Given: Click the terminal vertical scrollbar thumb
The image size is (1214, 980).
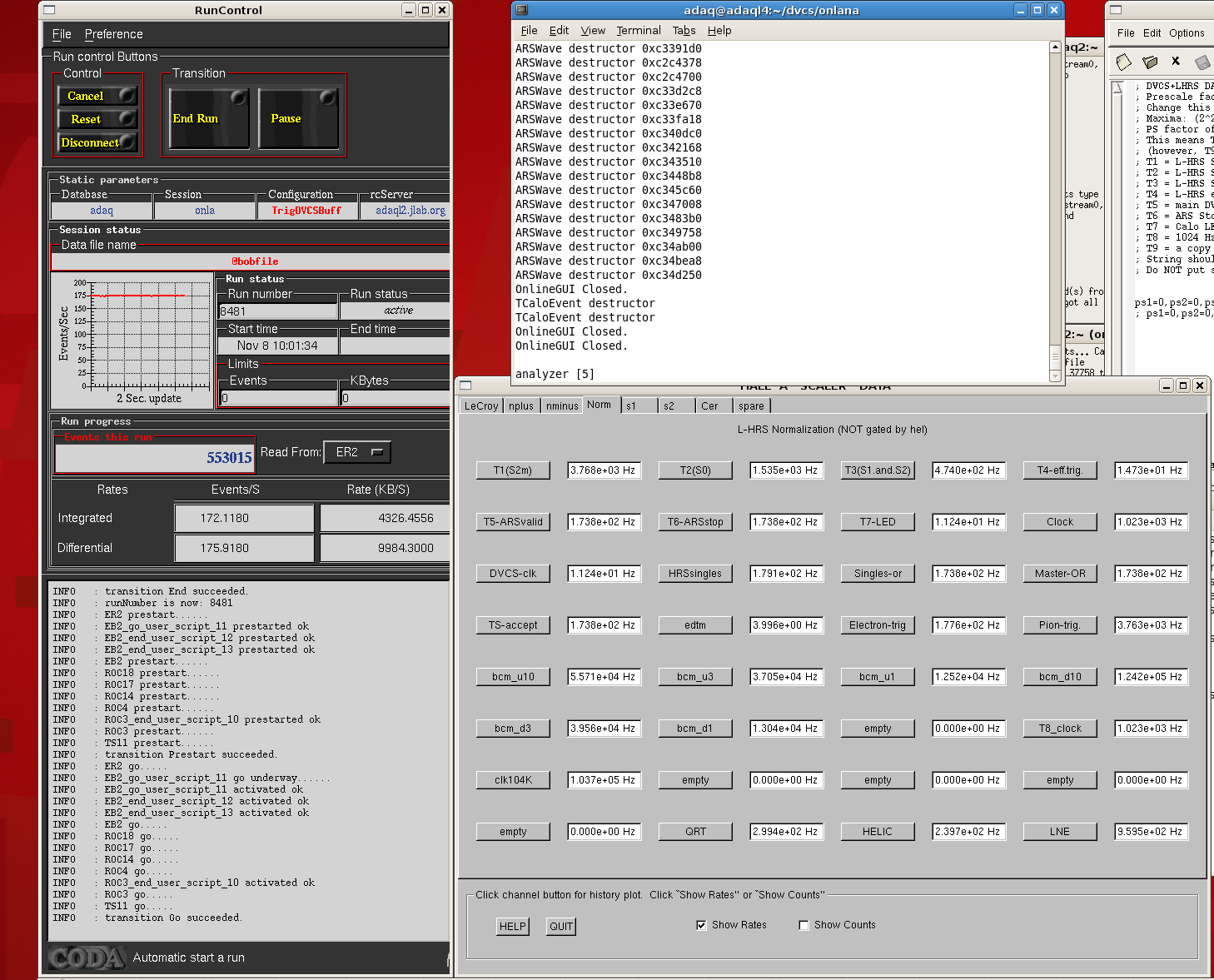Looking at the screenshot, I should click(1056, 356).
